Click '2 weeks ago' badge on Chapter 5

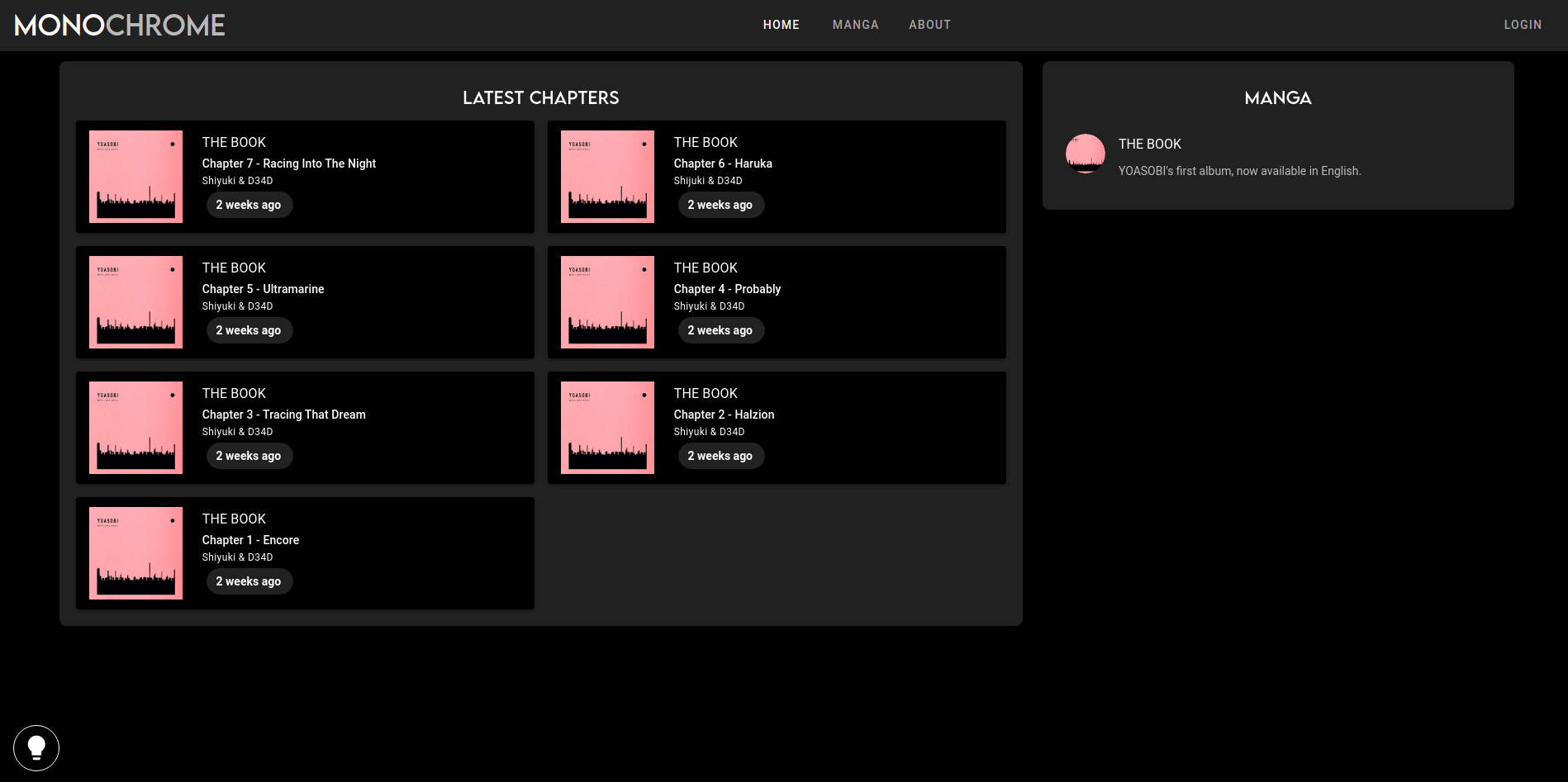pyautogui.click(x=249, y=330)
